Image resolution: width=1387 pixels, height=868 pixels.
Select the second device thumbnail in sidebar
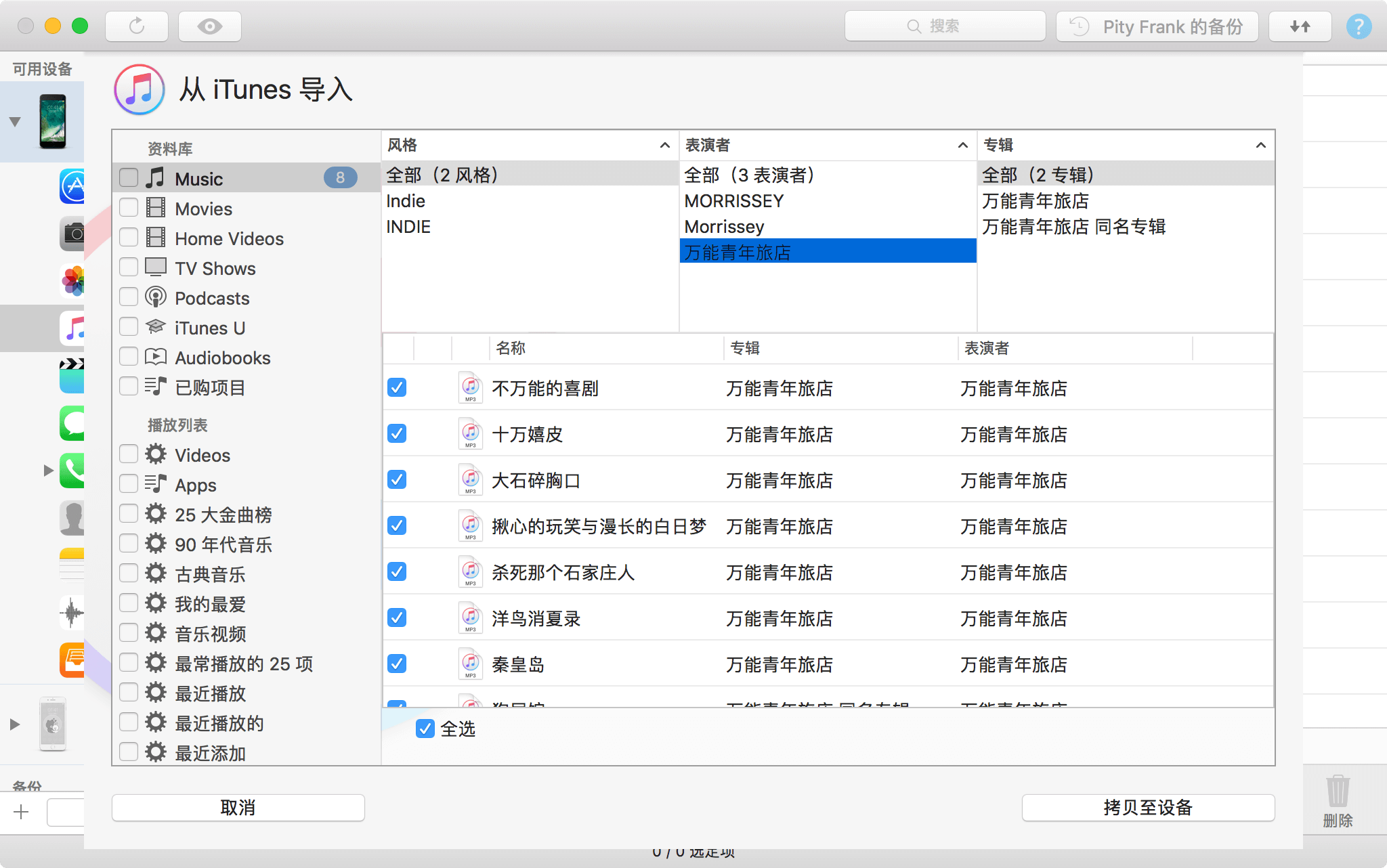tap(53, 724)
